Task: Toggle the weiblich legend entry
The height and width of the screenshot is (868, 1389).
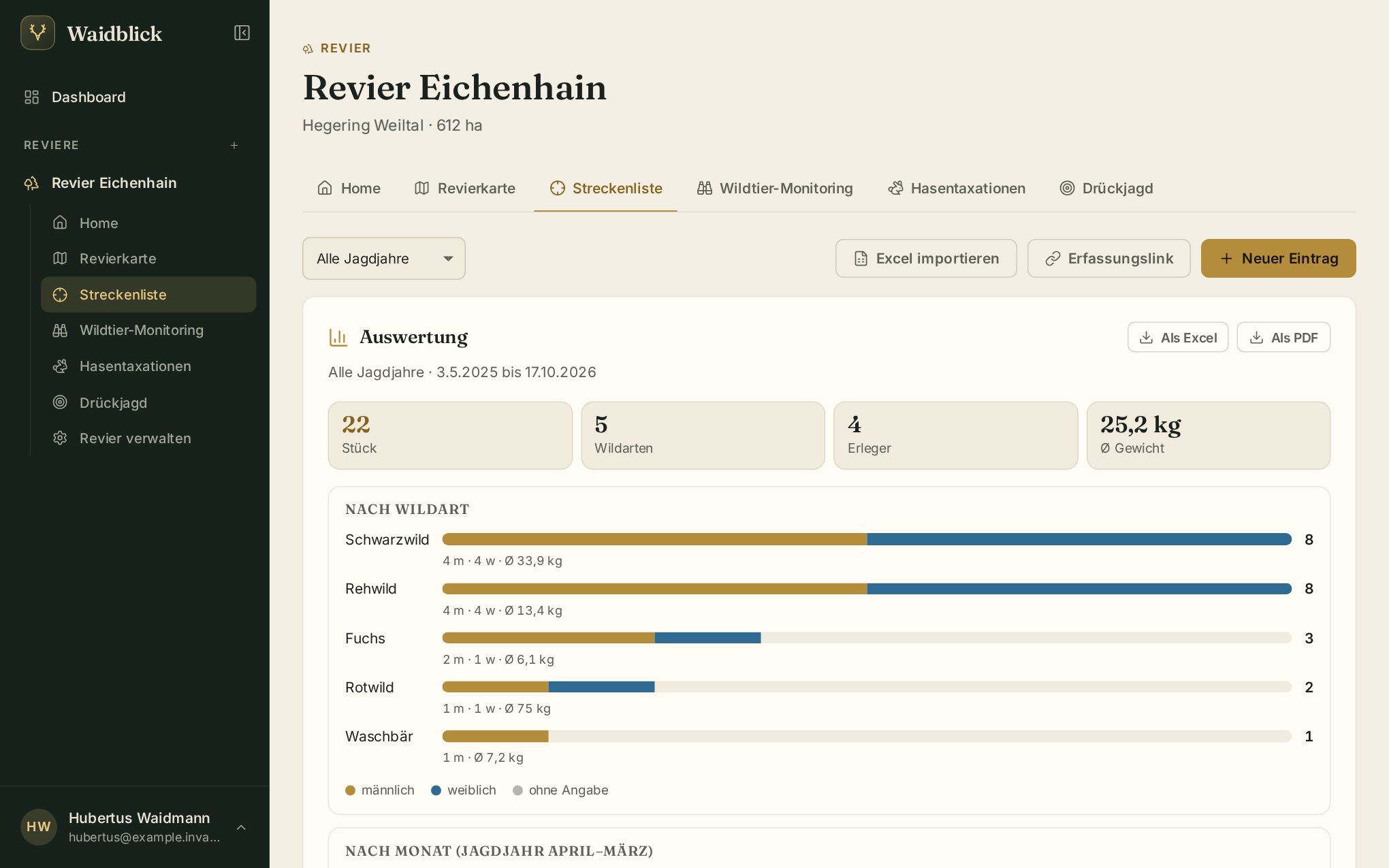Action: [x=464, y=790]
